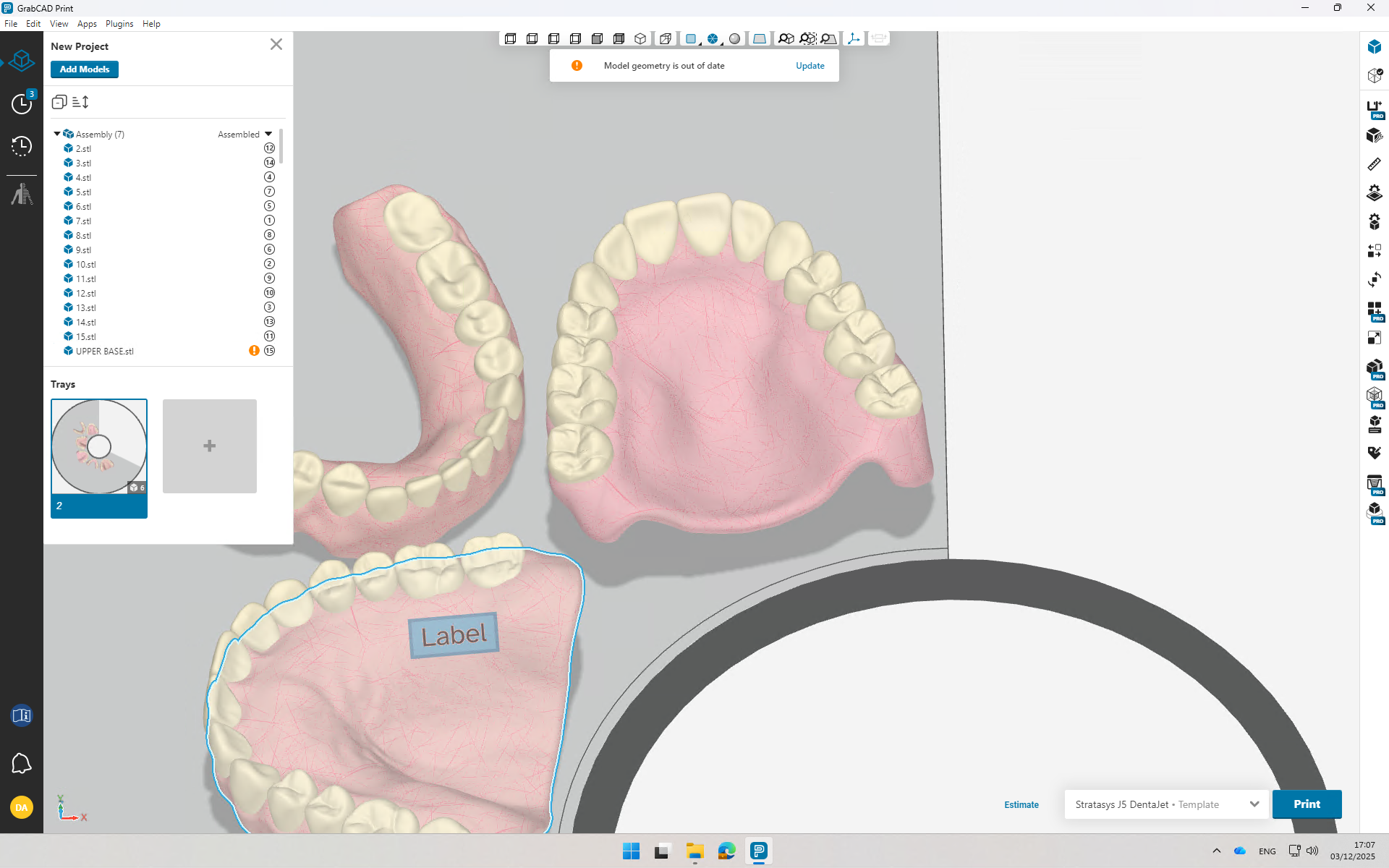Image resolution: width=1389 pixels, height=868 pixels.
Task: Toggle the tray plane display icon
Action: coord(760,39)
